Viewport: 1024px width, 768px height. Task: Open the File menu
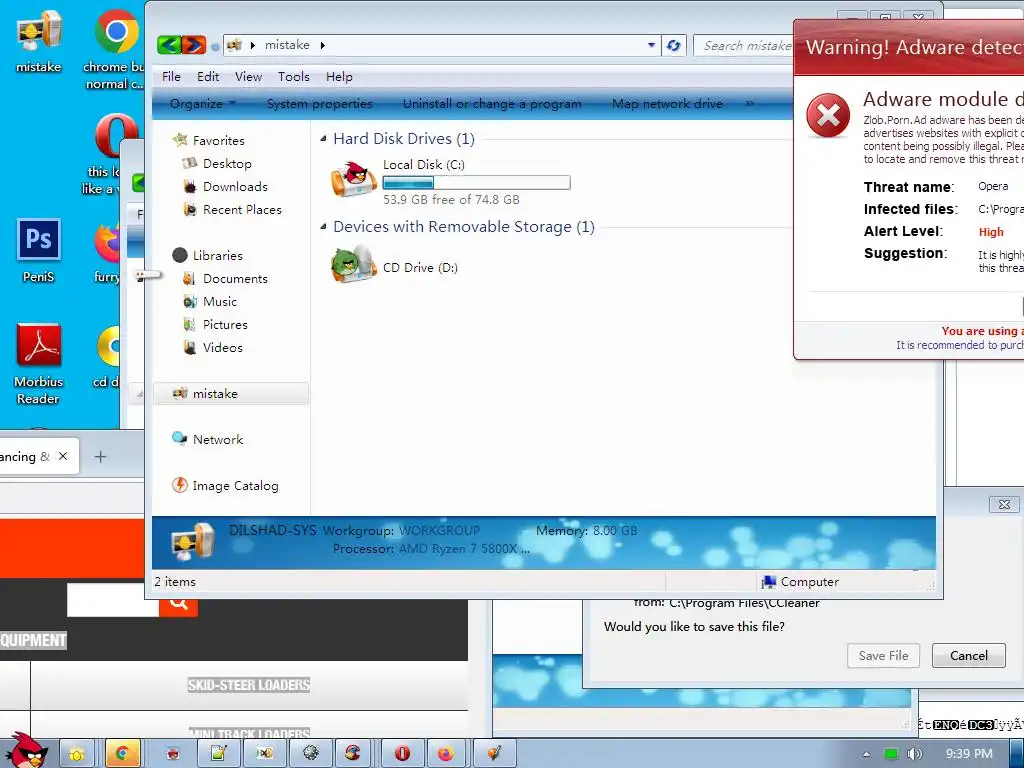click(171, 76)
